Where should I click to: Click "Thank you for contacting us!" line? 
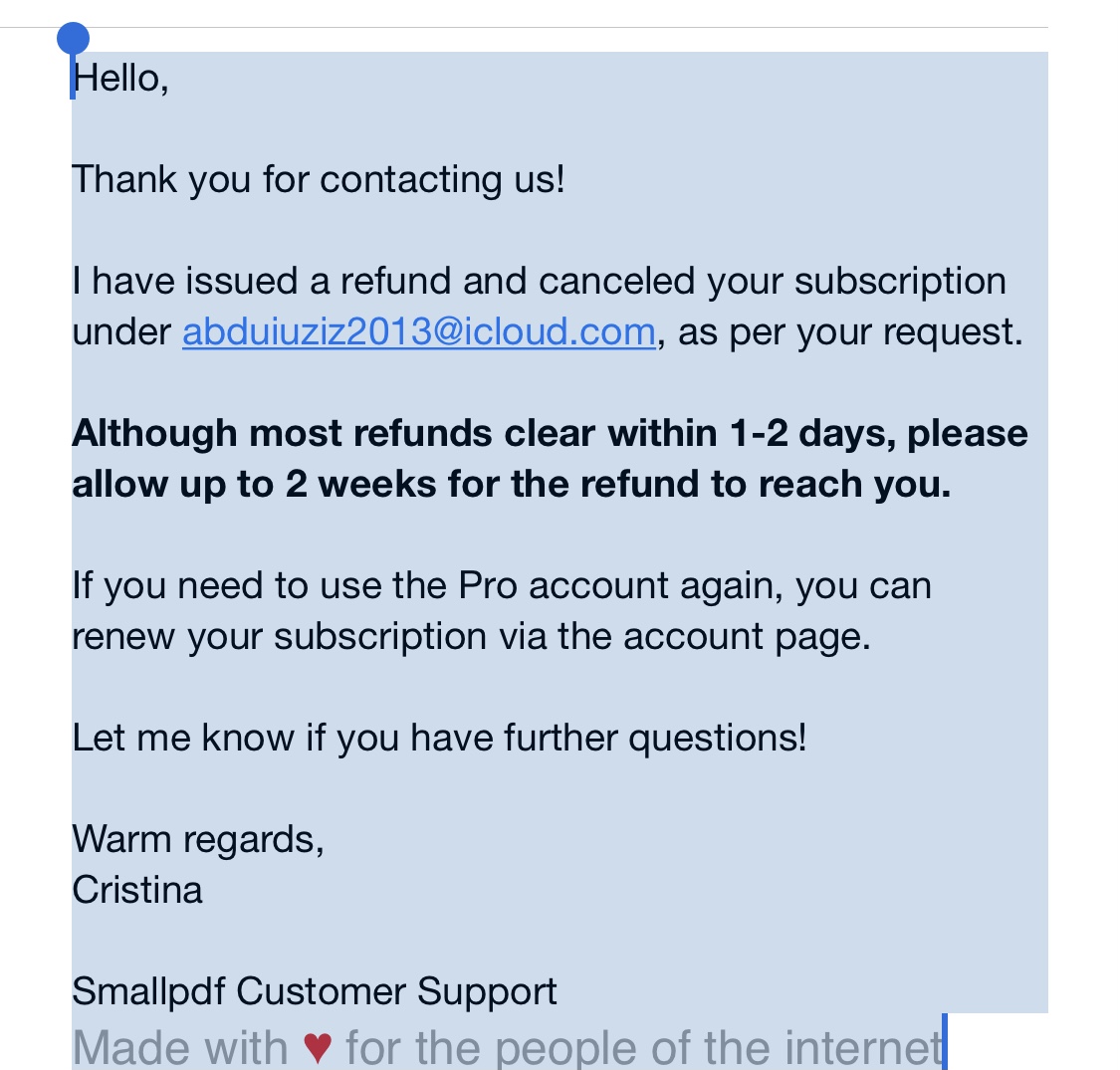coord(319,179)
